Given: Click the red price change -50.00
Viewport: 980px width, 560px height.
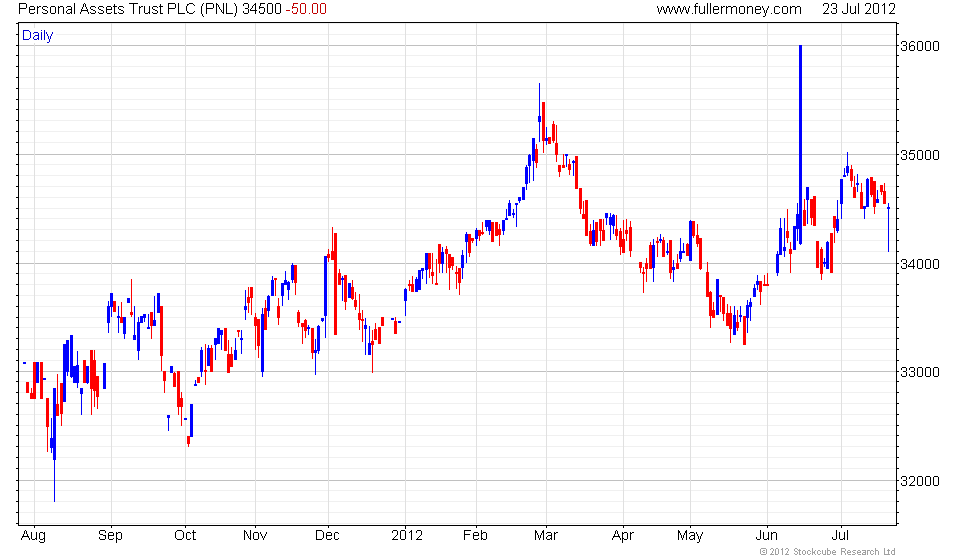Looking at the screenshot, I should 306,9.
